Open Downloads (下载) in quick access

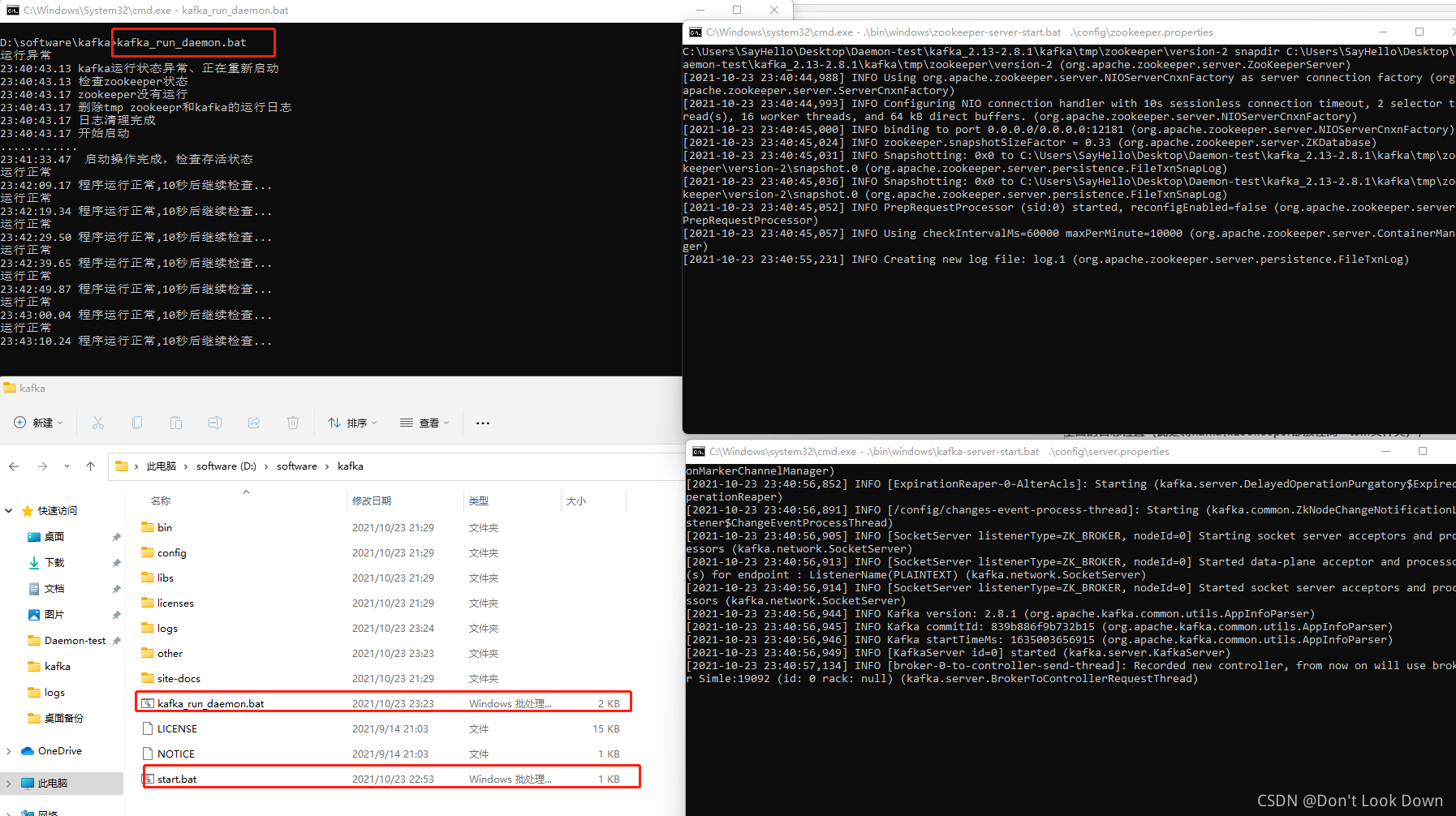click(54, 562)
